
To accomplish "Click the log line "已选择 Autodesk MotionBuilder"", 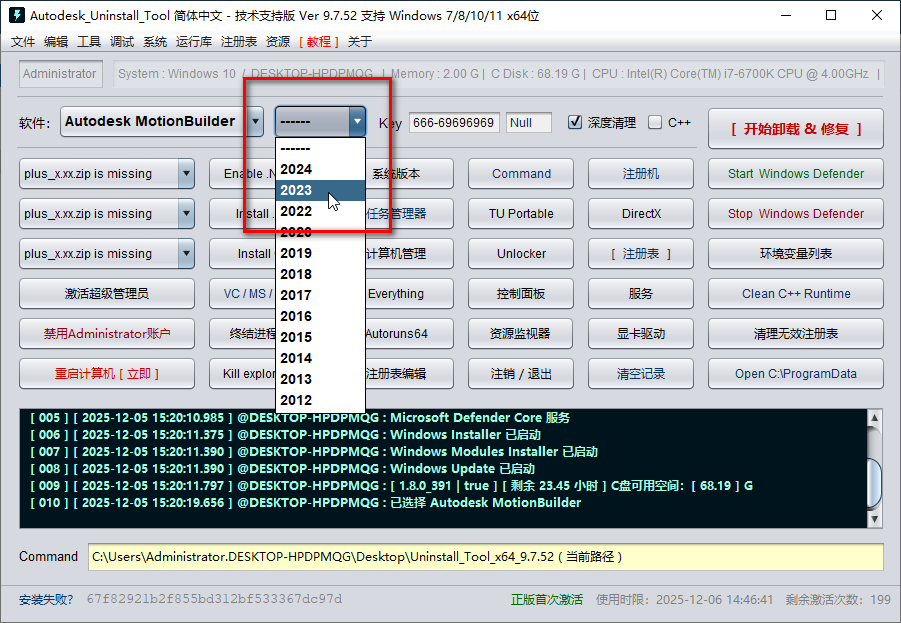I will [486, 503].
